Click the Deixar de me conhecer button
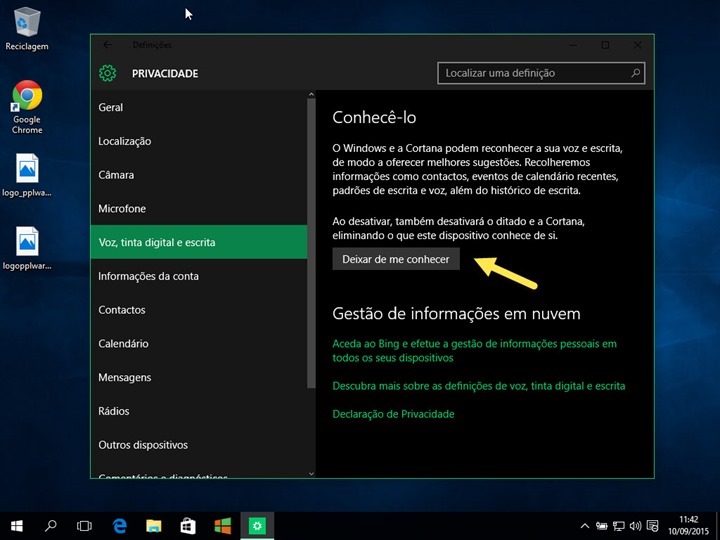Image resolution: width=720 pixels, height=540 pixels. 396,259
